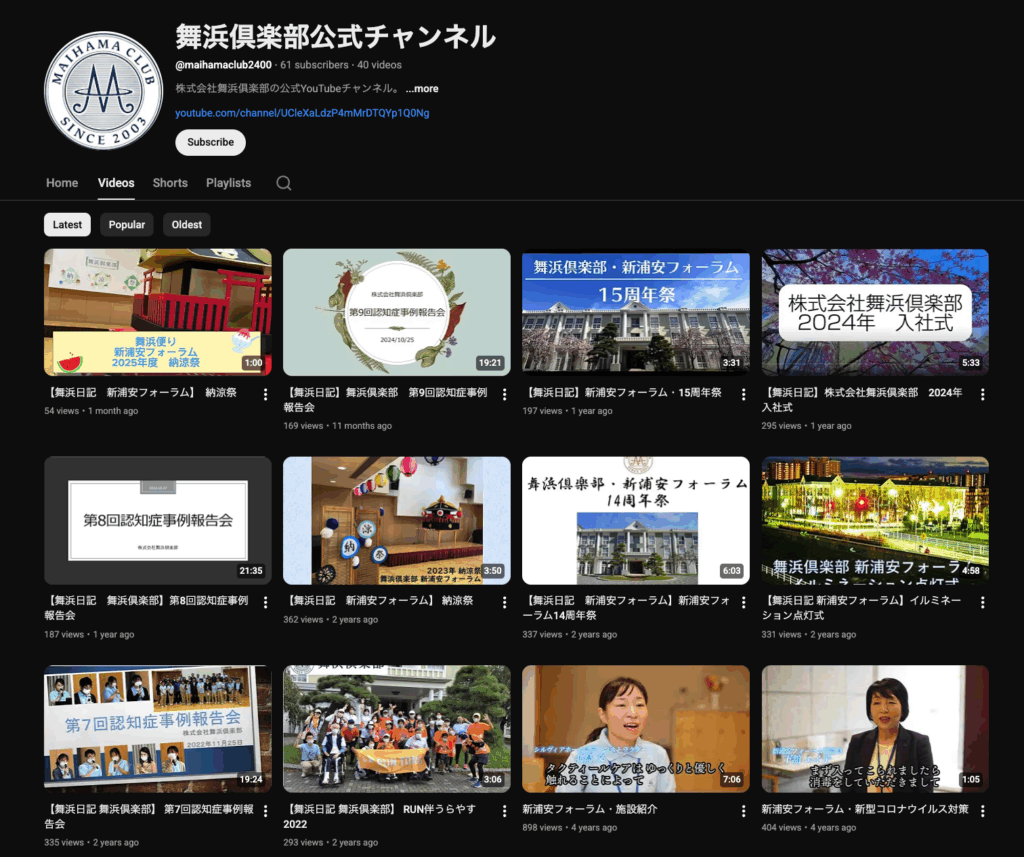The image size is (1024, 857).
Task: Open three-dot menu for 2024年入社式 video
Action: (x=983, y=394)
